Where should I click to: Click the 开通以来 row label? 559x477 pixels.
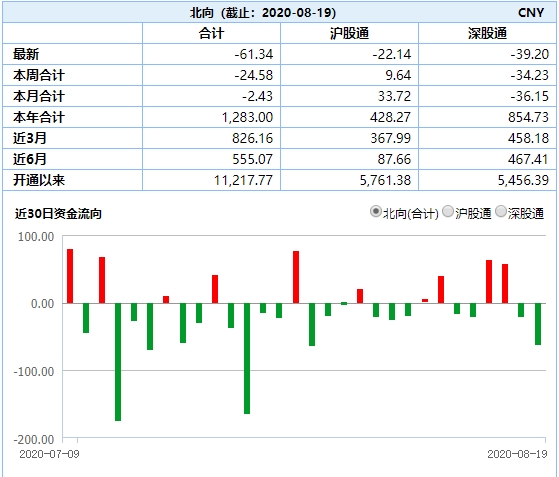39,180
